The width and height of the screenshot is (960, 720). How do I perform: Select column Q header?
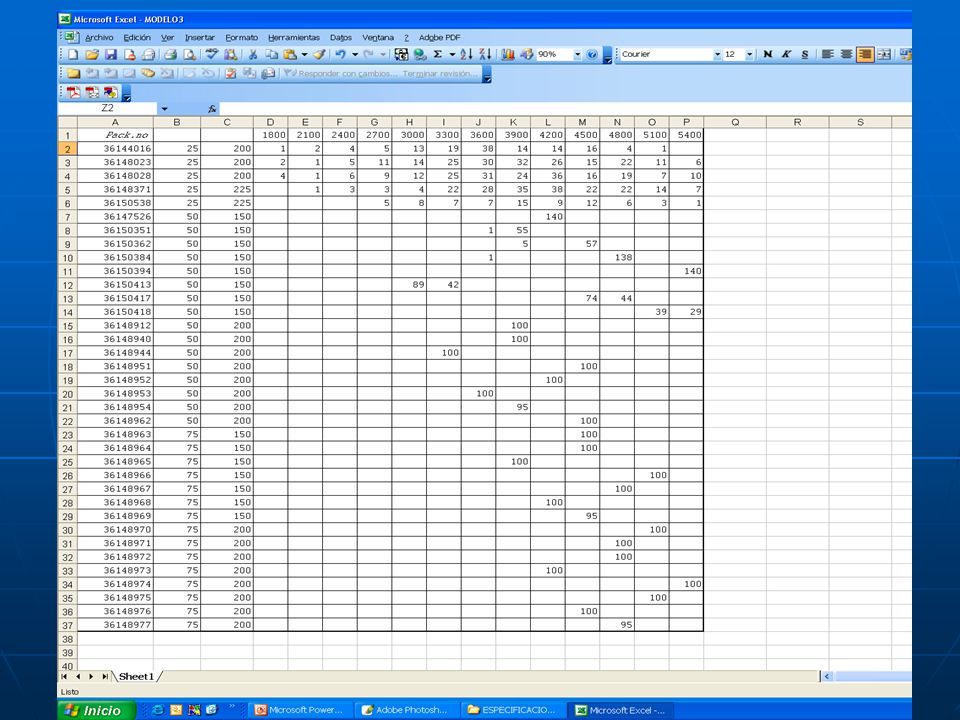[735, 122]
